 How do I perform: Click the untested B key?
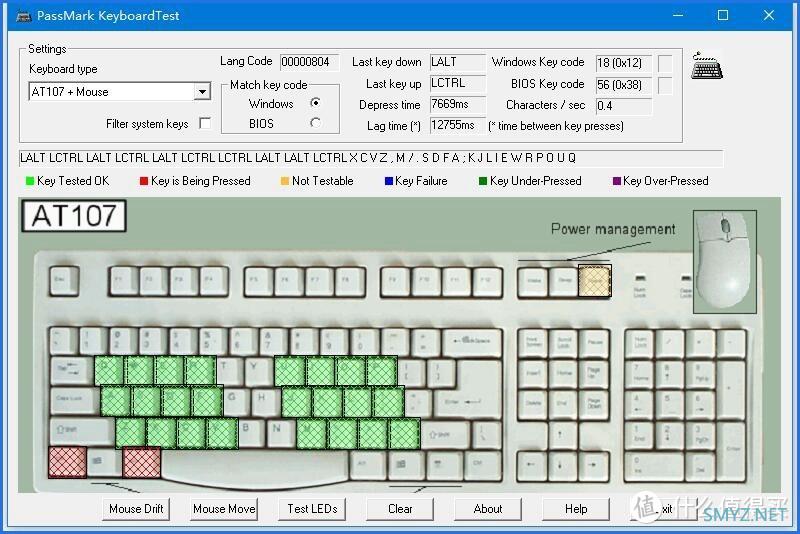point(252,433)
